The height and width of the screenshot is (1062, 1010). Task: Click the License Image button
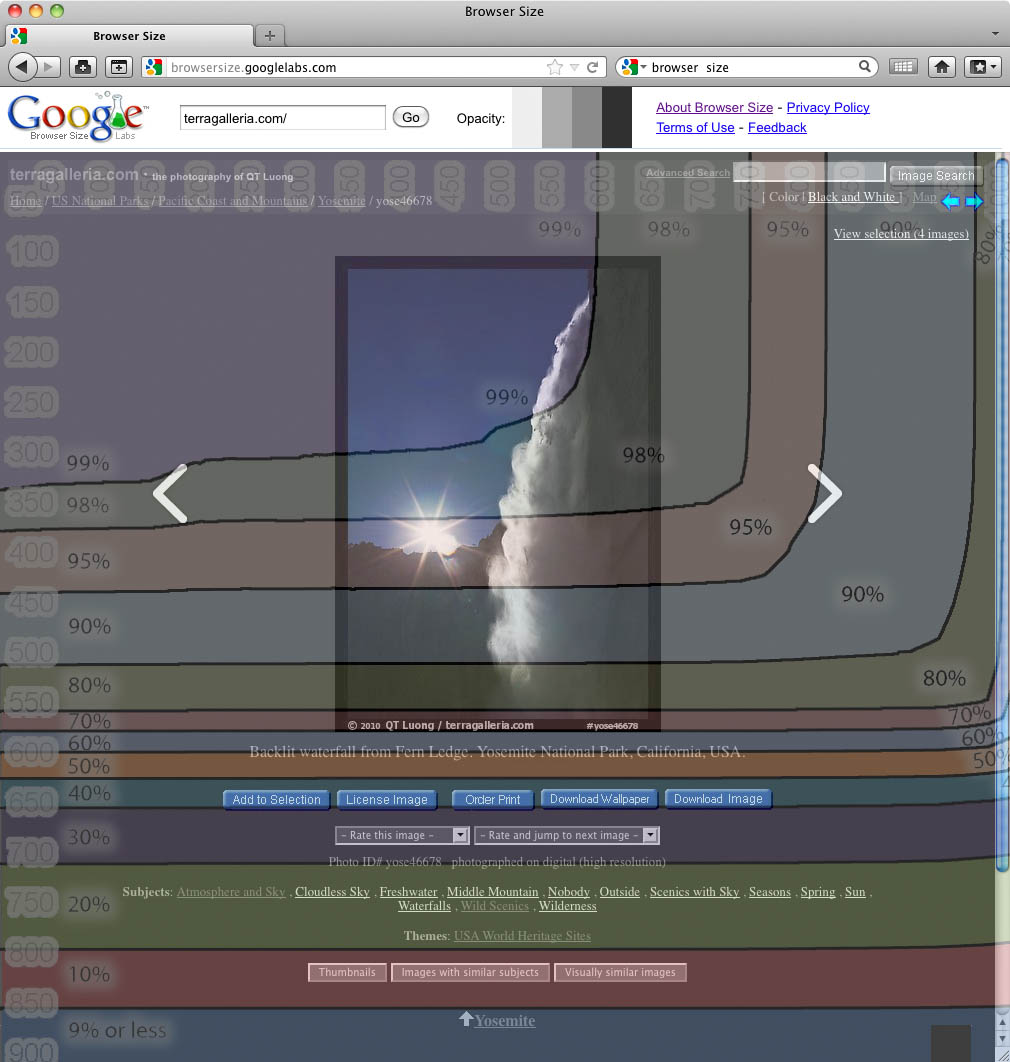(387, 800)
